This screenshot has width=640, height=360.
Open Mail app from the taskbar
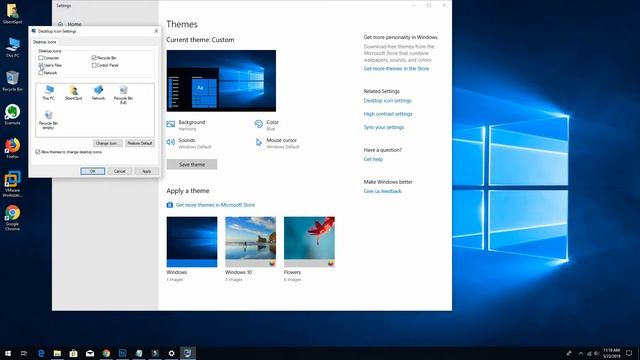tap(90, 353)
